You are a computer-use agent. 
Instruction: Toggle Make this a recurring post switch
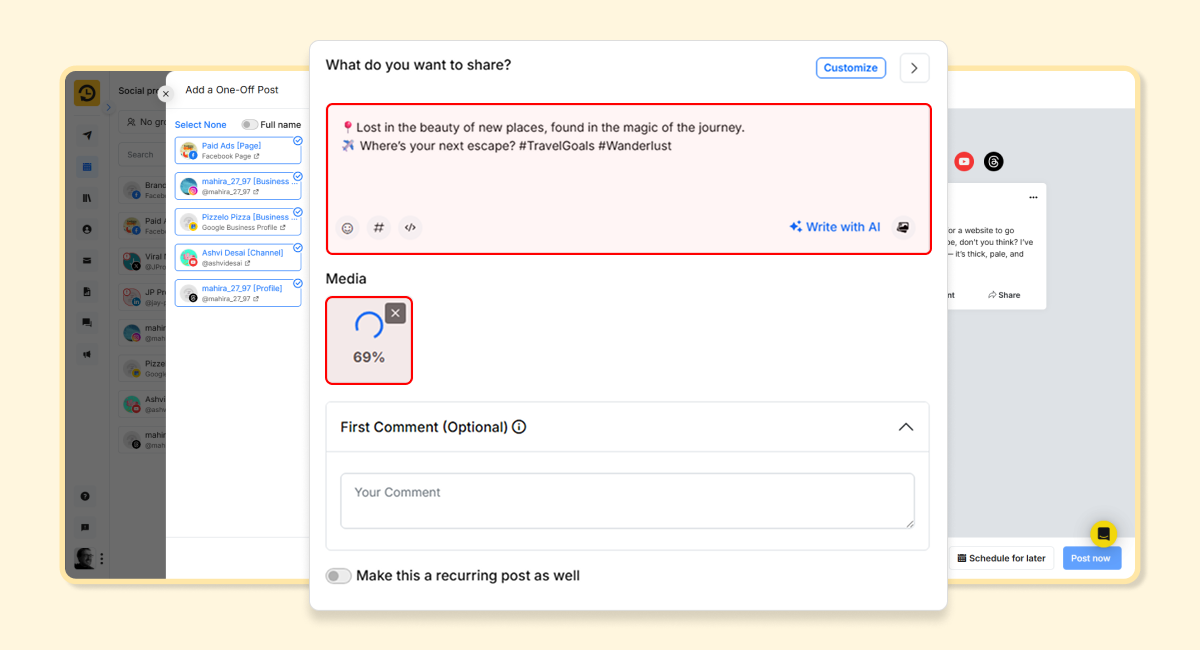(x=339, y=576)
